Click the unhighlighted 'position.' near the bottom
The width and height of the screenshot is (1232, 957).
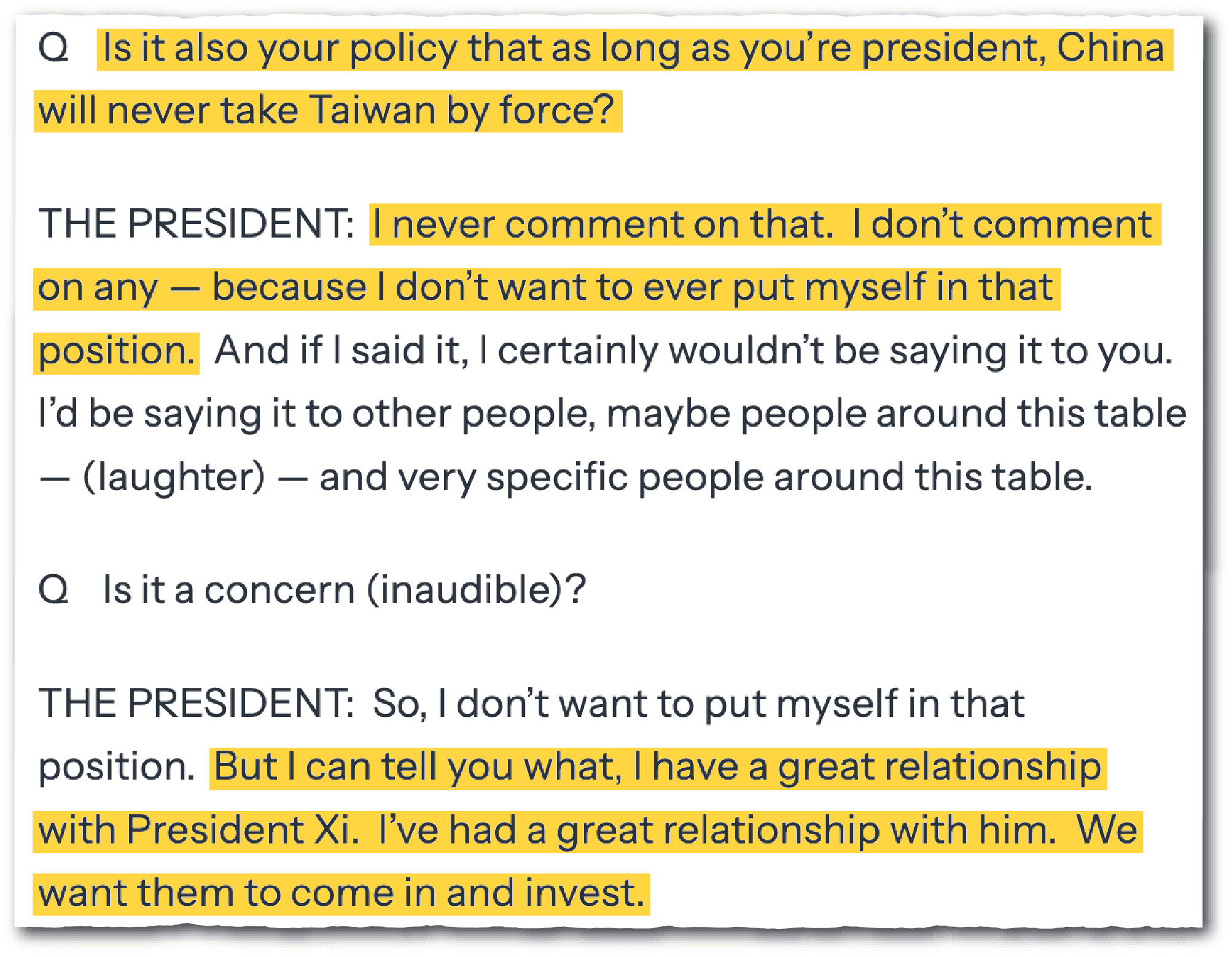tap(117, 767)
